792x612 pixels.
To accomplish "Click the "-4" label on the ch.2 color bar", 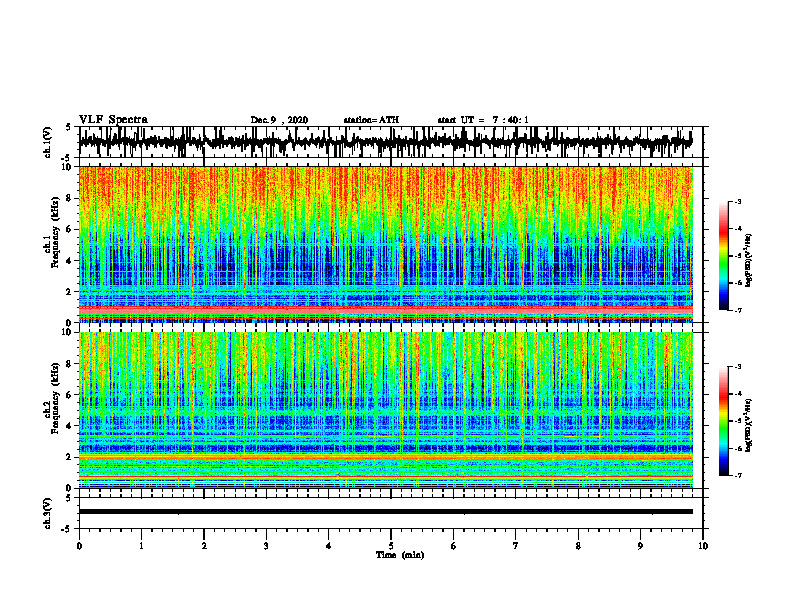I will 738,394.
